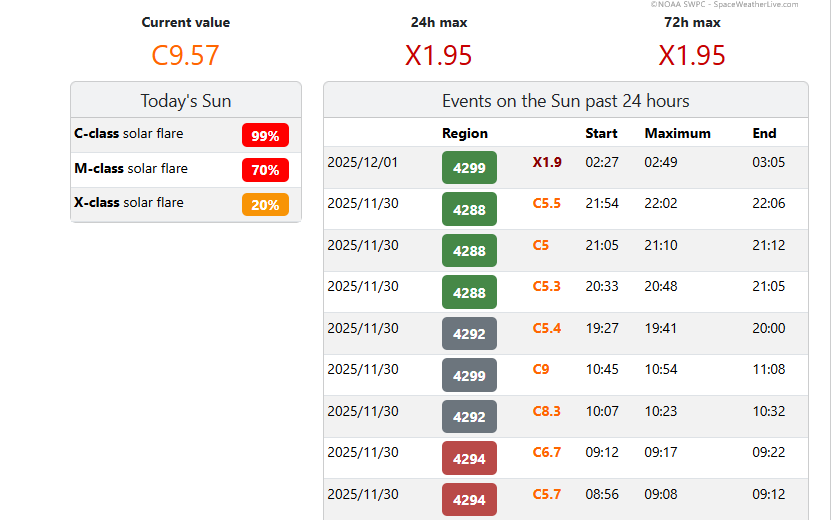
Task: Click Events on the Sun past 24 hours header
Action: pos(566,100)
